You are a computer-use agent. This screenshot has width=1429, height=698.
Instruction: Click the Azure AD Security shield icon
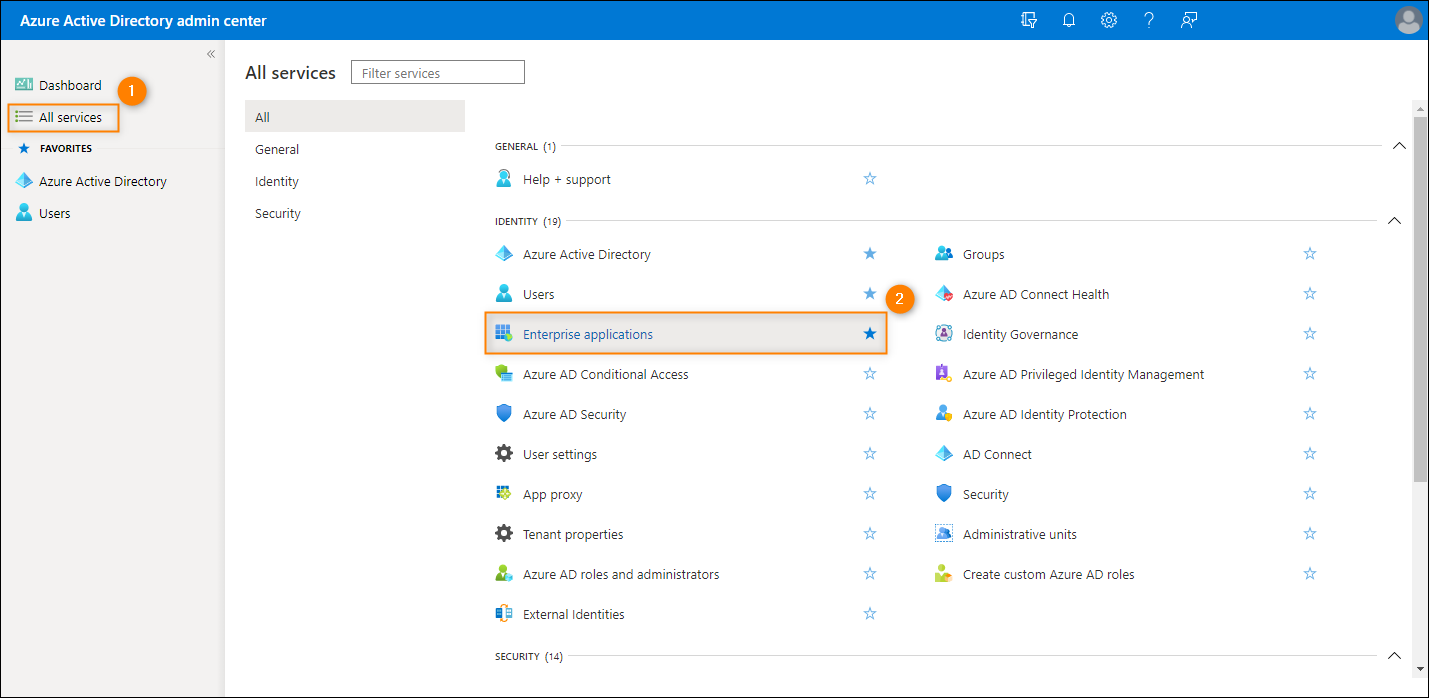tap(504, 414)
